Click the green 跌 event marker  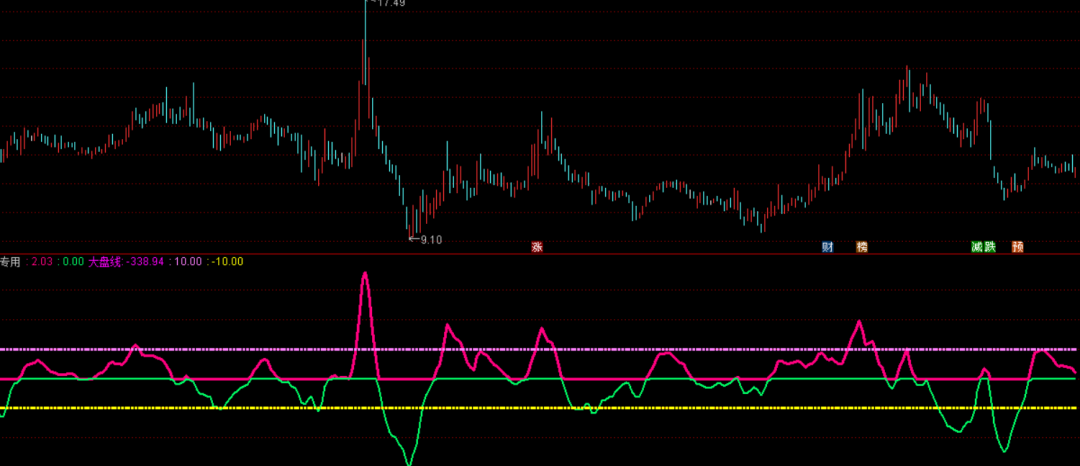click(990, 246)
